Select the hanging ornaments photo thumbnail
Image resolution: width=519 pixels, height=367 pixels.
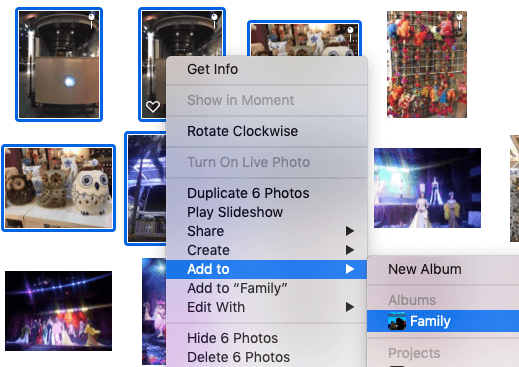(427, 64)
